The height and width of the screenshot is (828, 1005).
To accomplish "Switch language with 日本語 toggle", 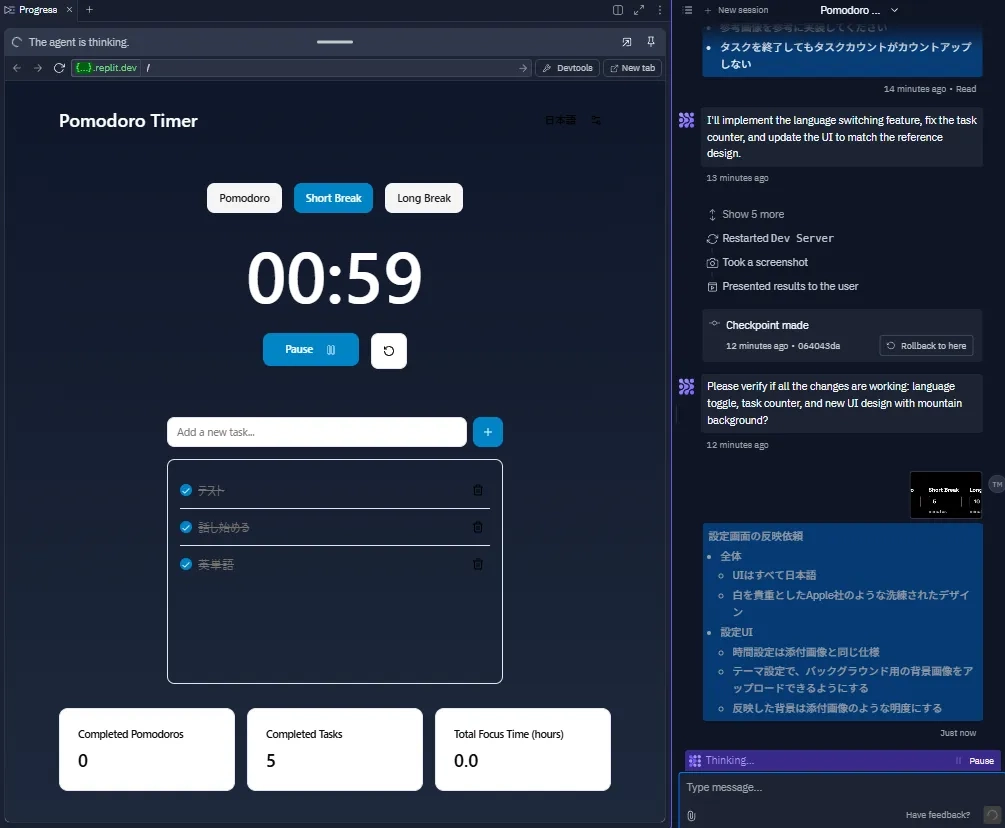I will (560, 120).
